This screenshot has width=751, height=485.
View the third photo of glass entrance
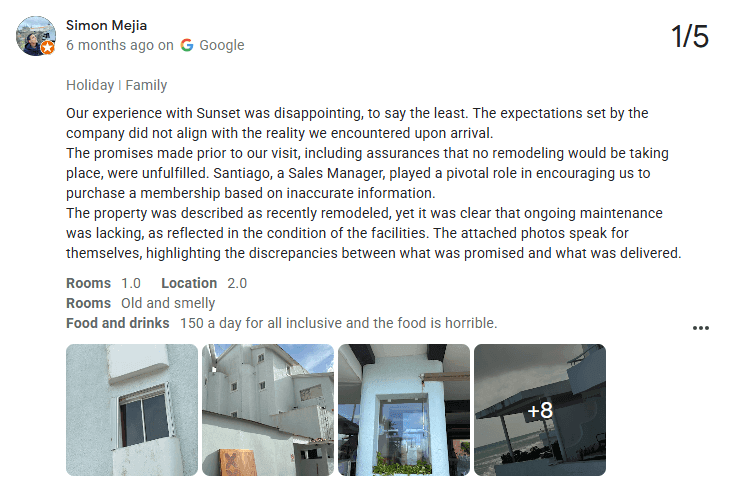tap(404, 410)
